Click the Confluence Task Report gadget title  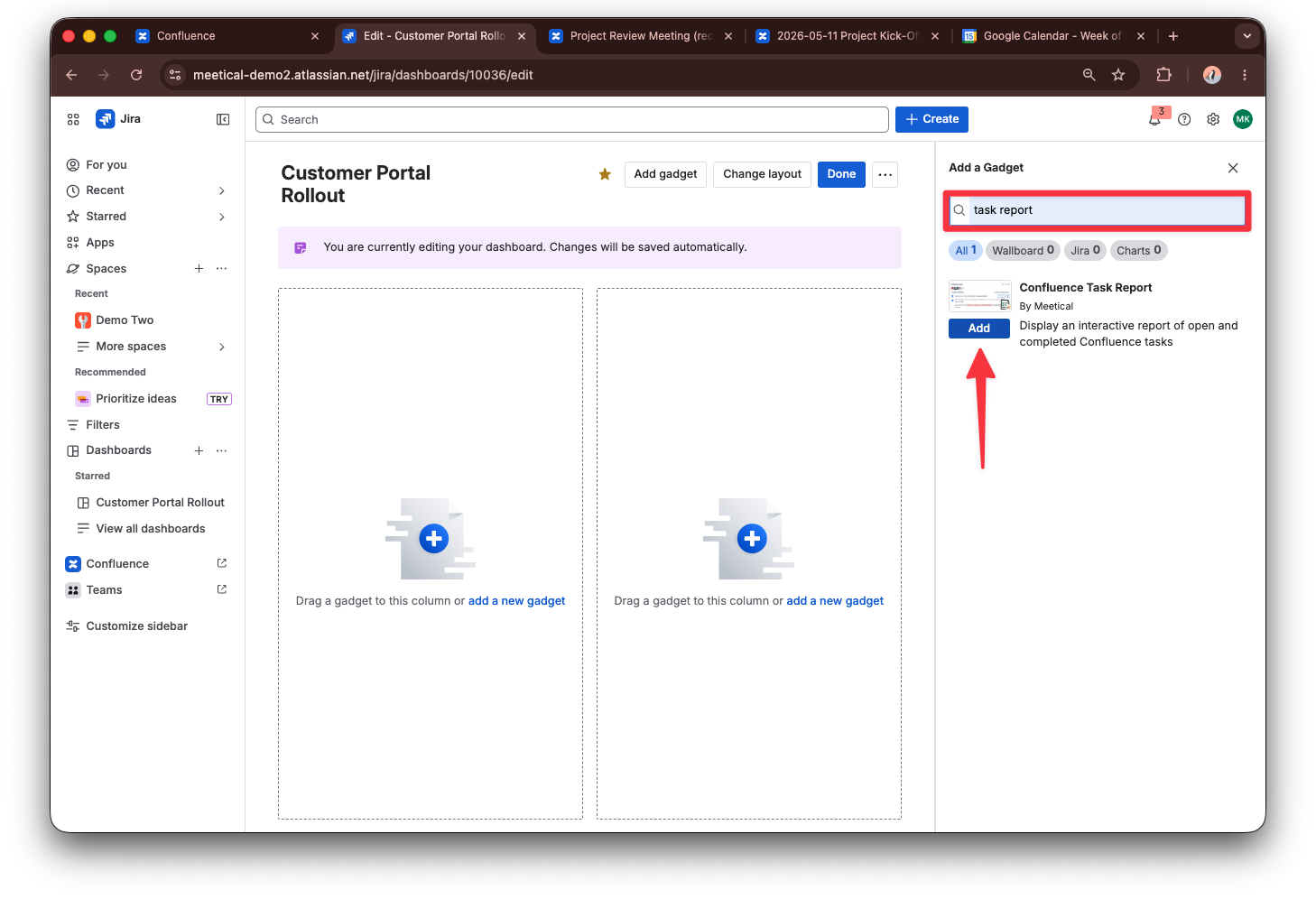pyautogui.click(x=1086, y=288)
